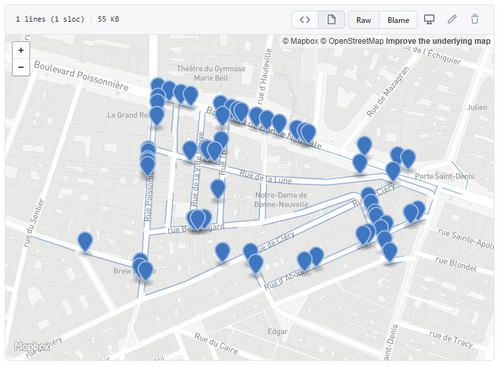Select the lone marker below Rue de la Lune

pos(218,189)
